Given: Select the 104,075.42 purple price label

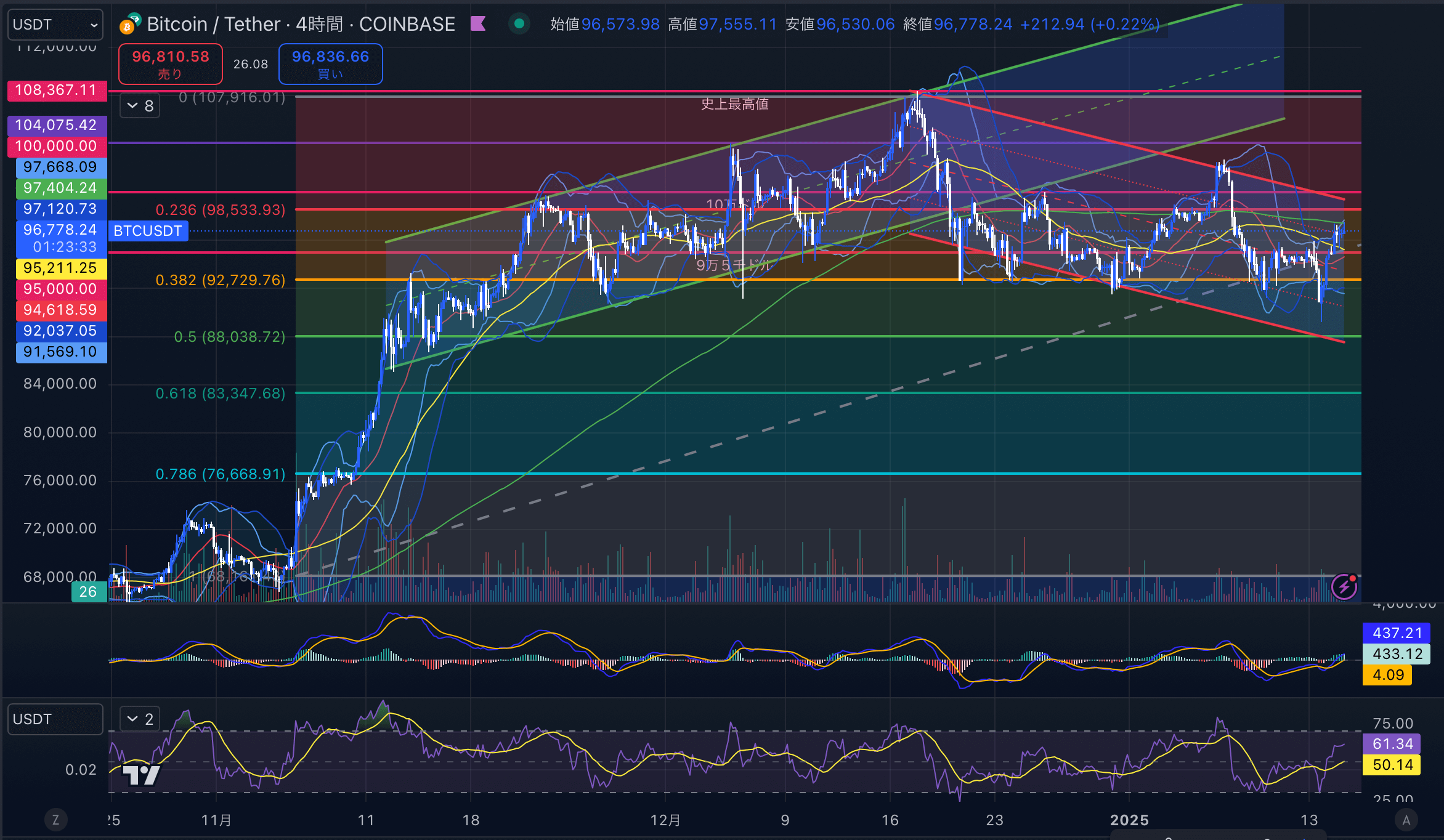Looking at the screenshot, I should 57,125.
